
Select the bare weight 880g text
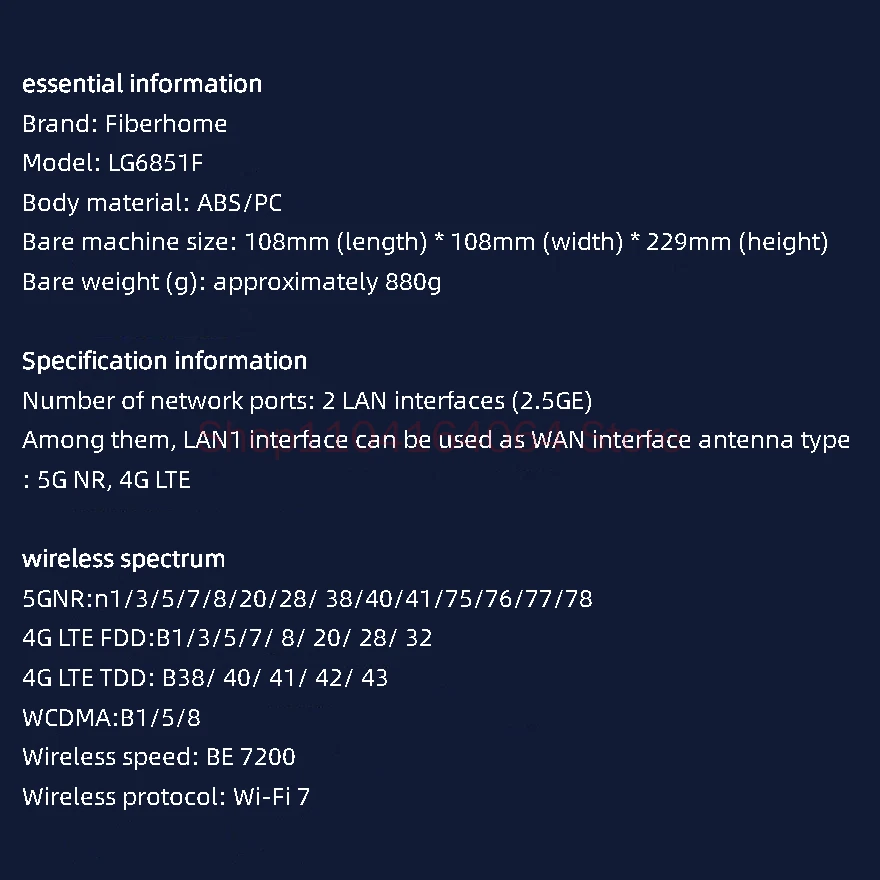pos(231,282)
